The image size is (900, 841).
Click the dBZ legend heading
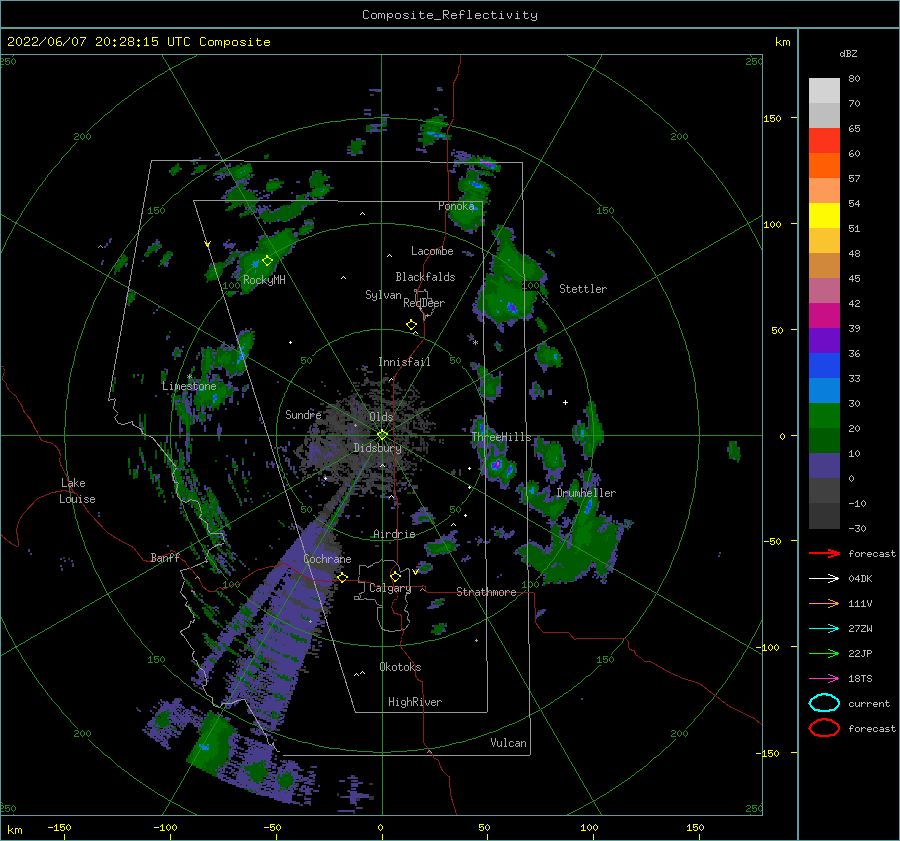[848, 53]
